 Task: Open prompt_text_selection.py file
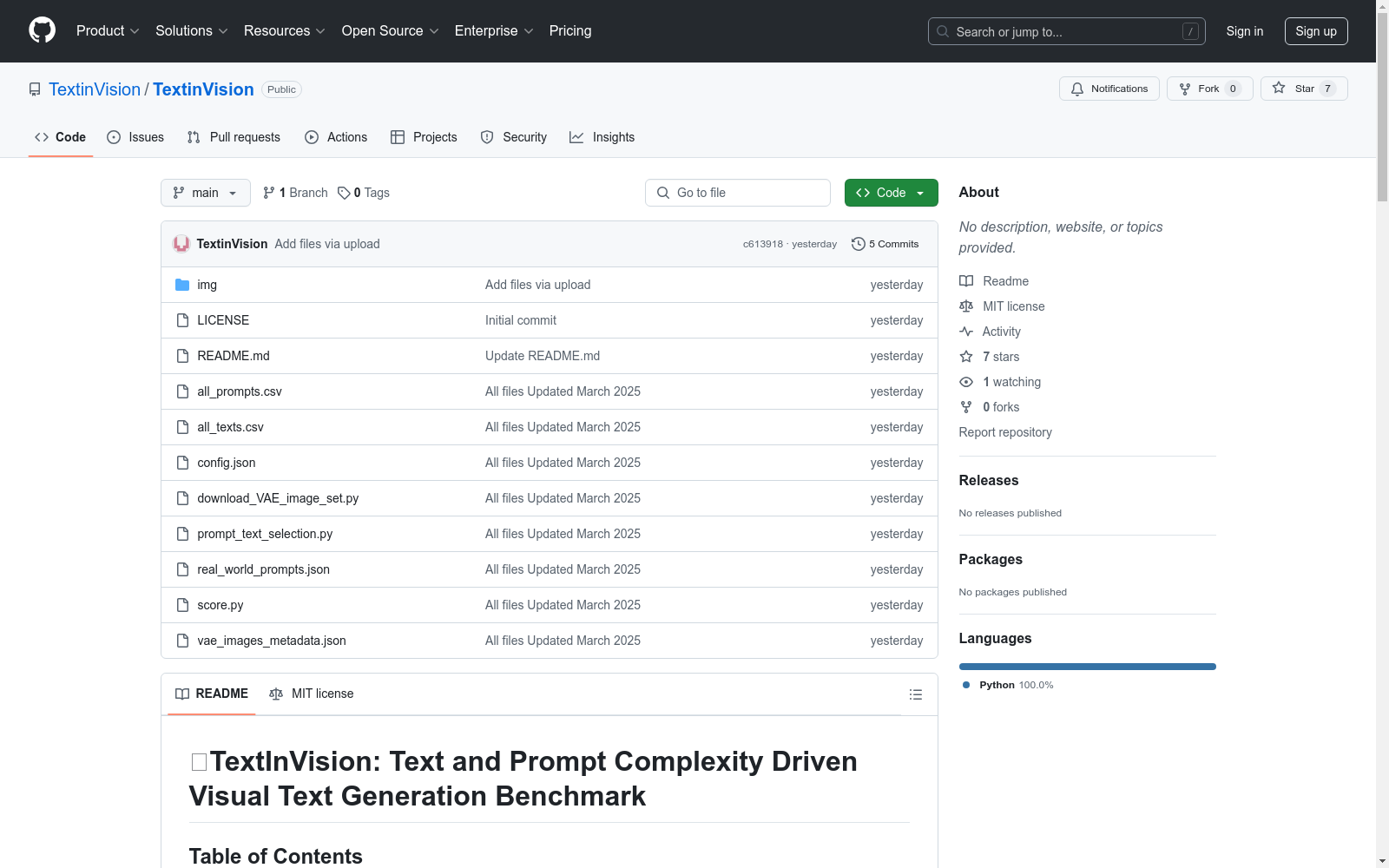click(x=265, y=534)
